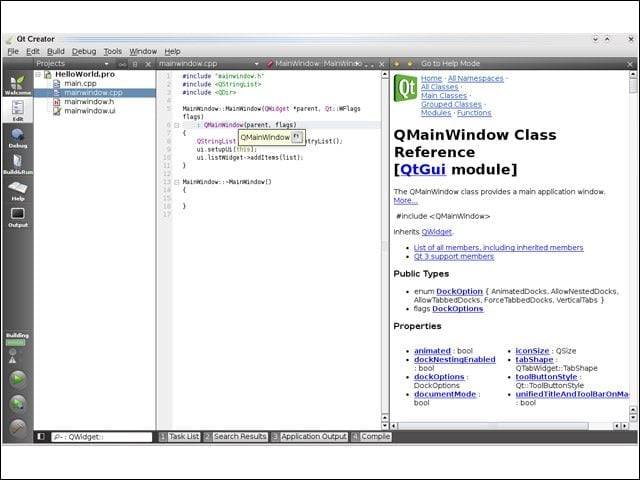Click Go to Help Mode button

450,64
